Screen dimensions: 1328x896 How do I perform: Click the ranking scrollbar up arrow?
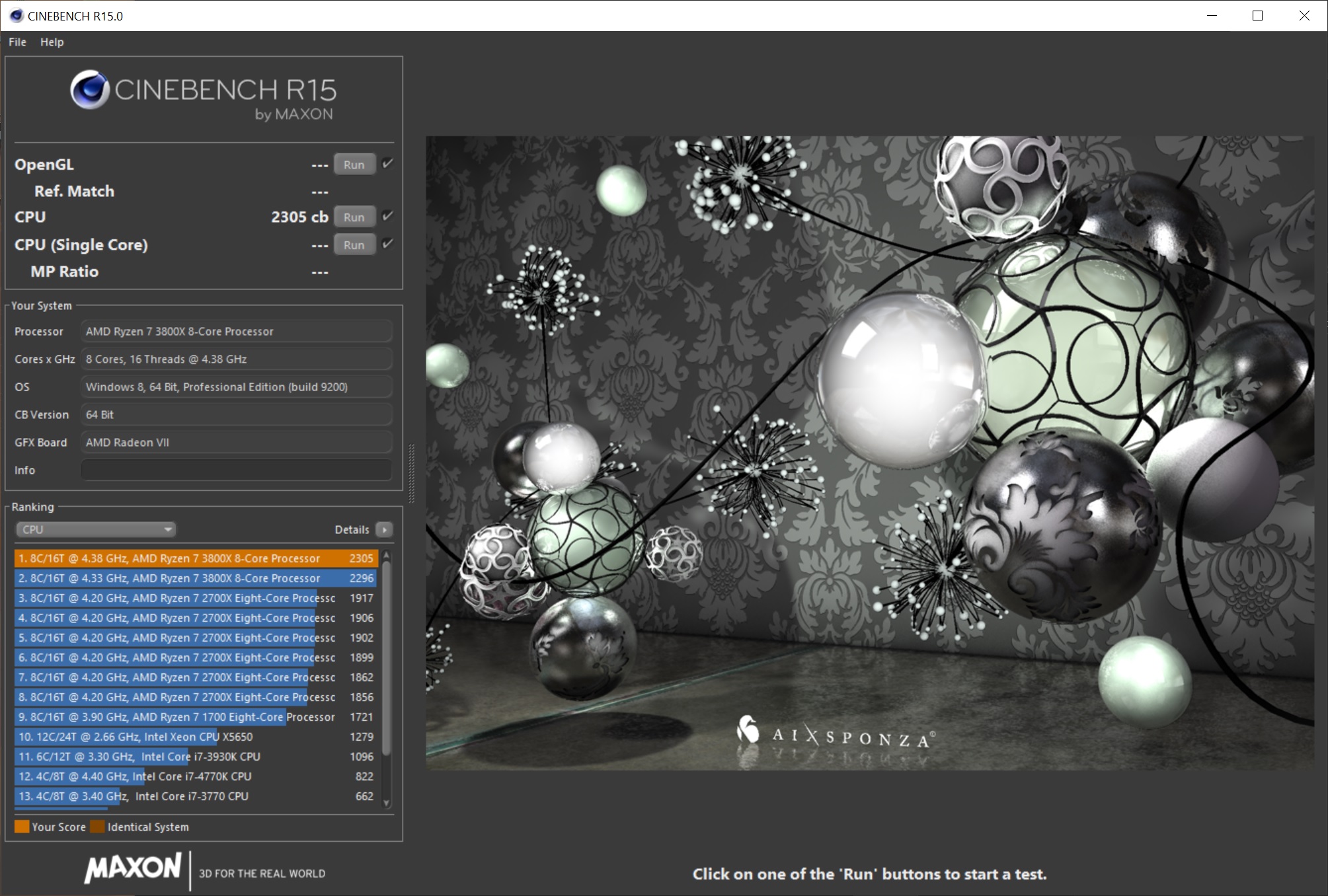387,555
